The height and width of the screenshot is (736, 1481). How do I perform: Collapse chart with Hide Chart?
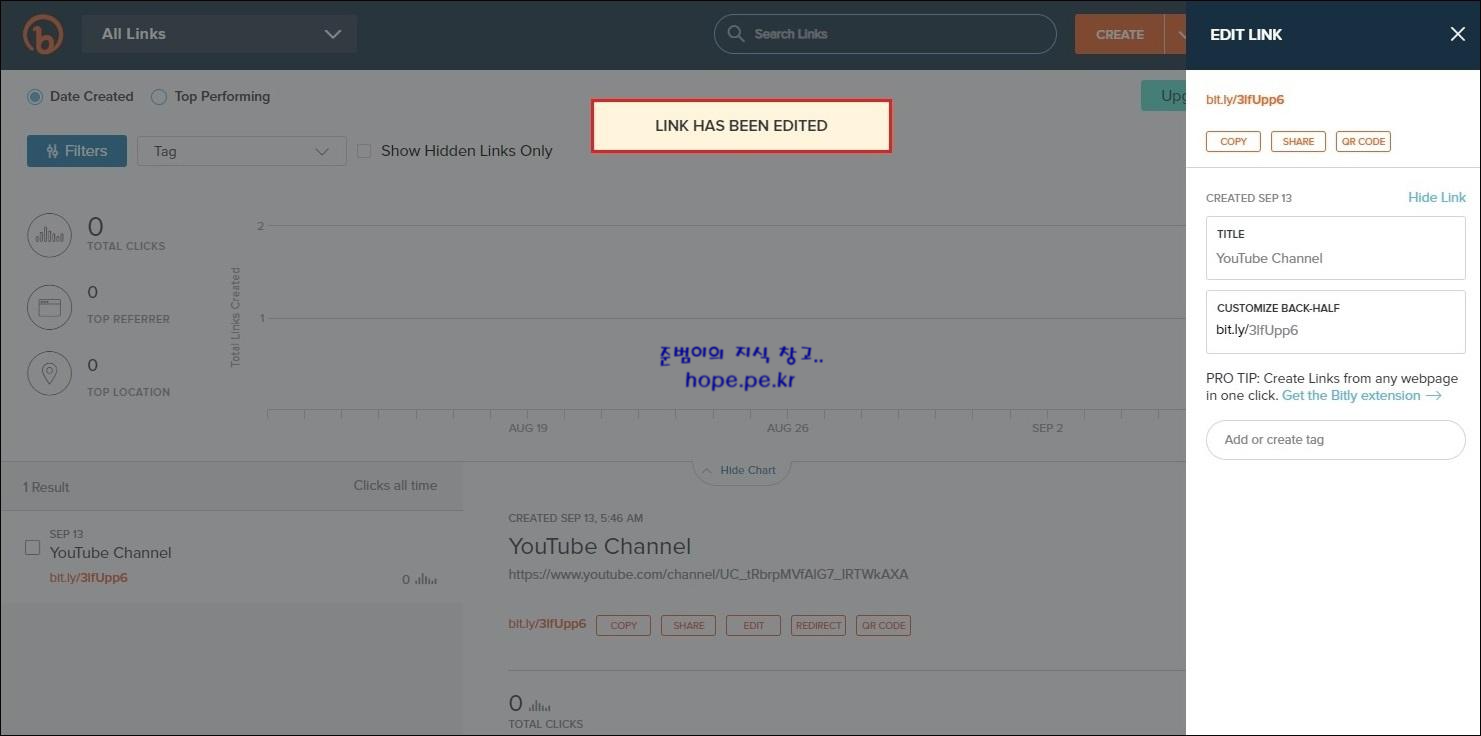[x=740, y=470]
